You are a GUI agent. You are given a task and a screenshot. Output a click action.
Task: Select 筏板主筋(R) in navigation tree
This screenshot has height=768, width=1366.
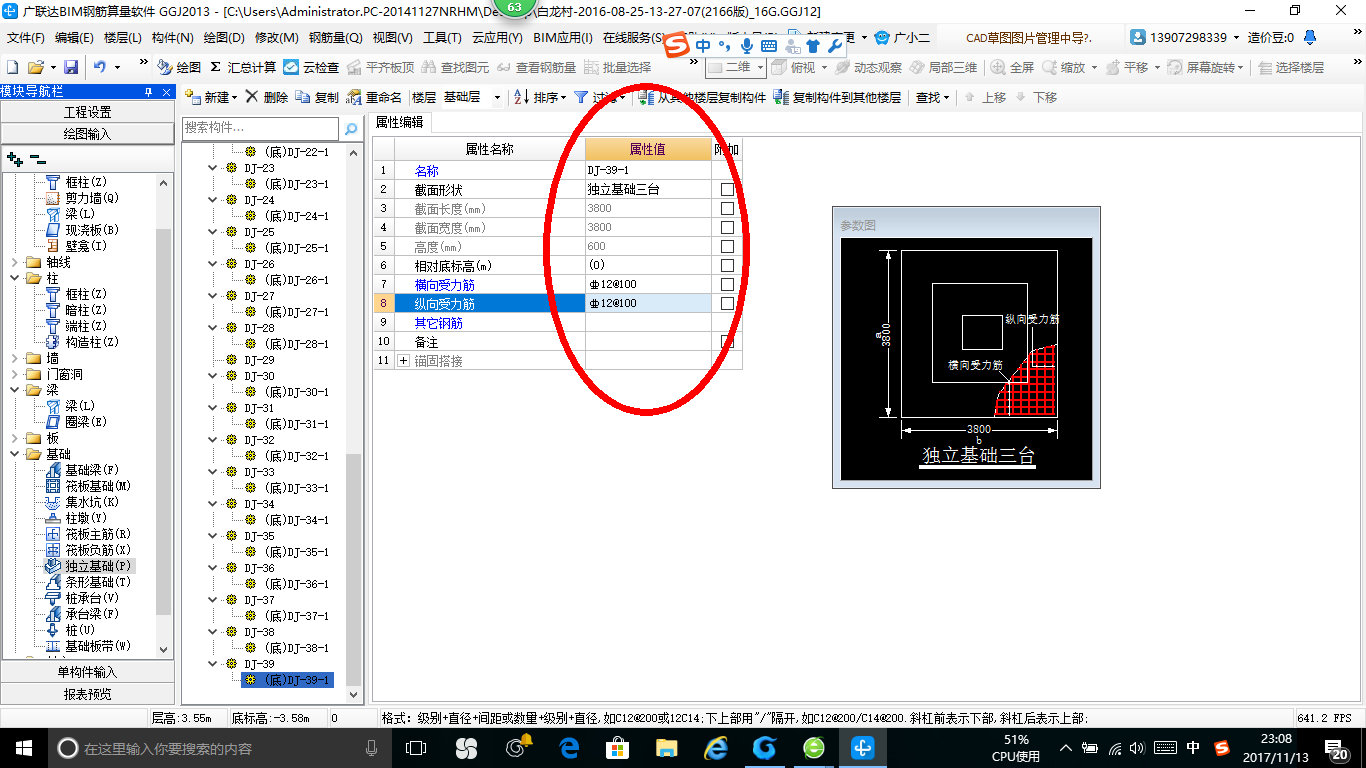click(x=97, y=534)
